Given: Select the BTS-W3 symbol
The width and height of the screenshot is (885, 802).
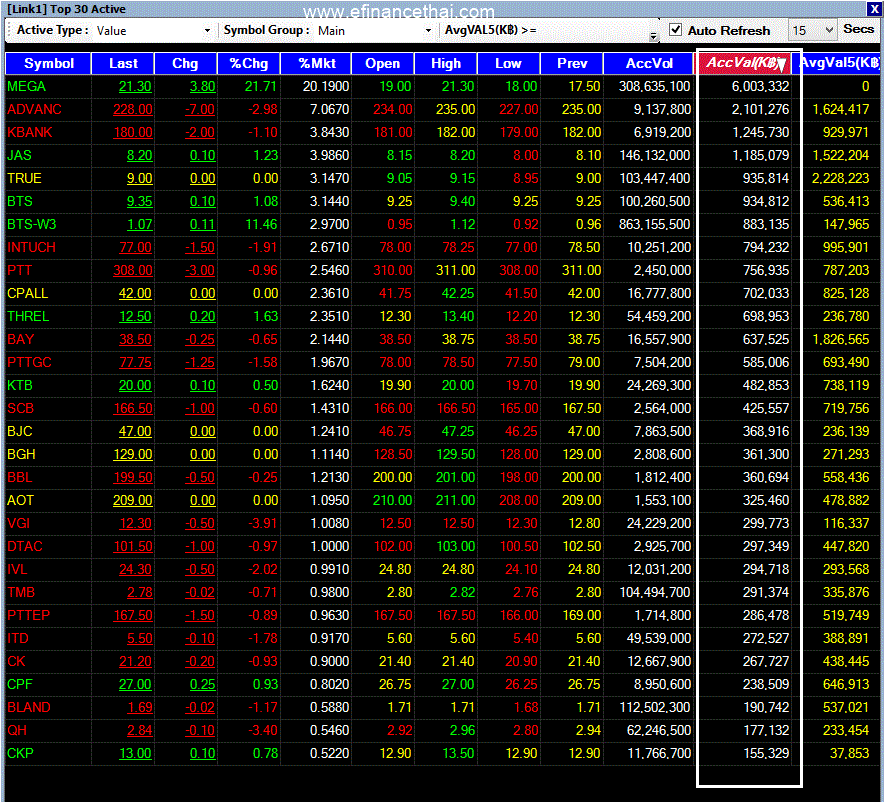Looking at the screenshot, I should click(x=32, y=224).
